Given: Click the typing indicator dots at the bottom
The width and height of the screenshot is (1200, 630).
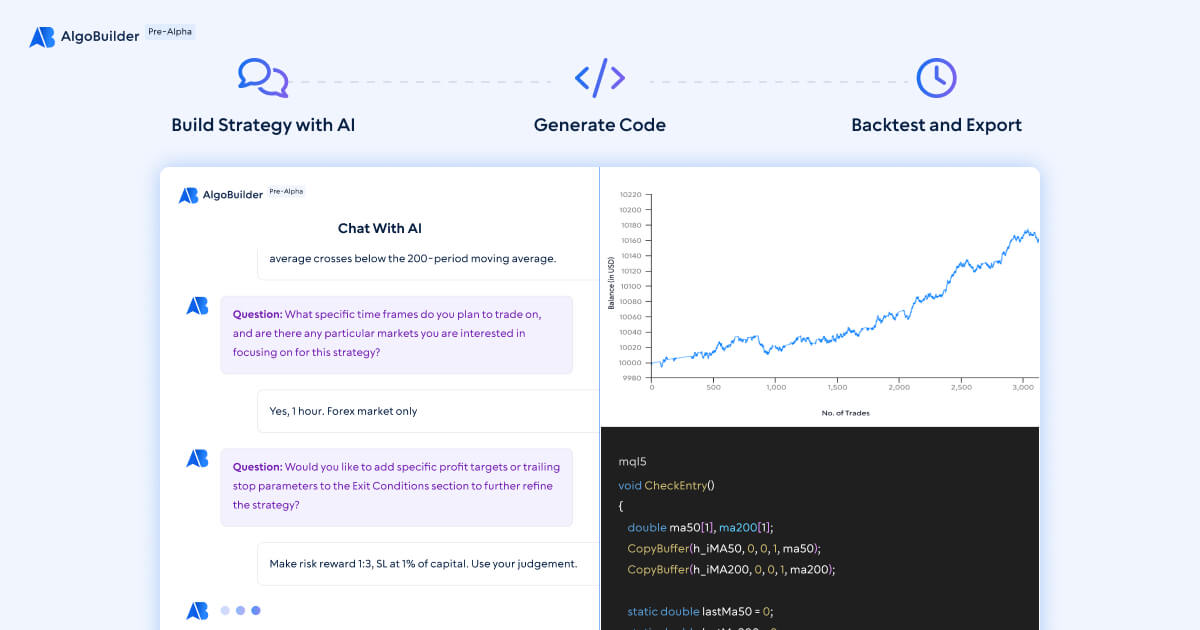Looking at the screenshot, I should coord(239,609).
